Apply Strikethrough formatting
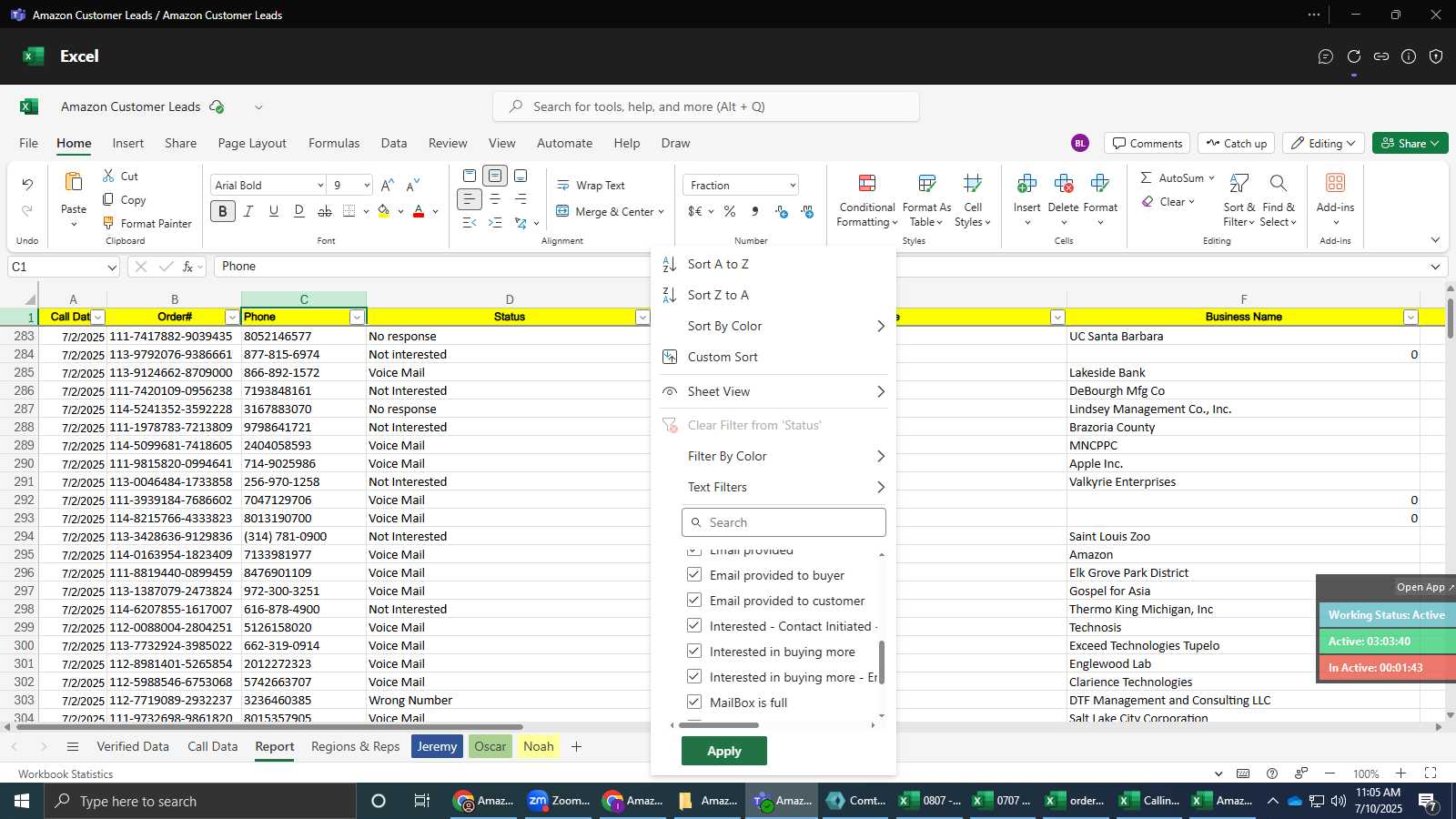The image size is (1456, 819). tap(325, 211)
